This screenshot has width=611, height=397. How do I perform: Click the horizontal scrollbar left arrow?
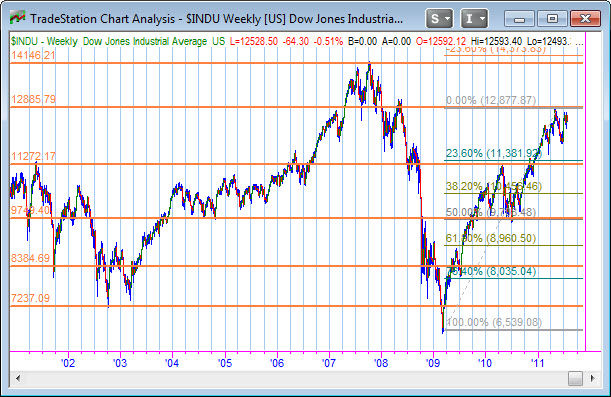[x=18, y=378]
